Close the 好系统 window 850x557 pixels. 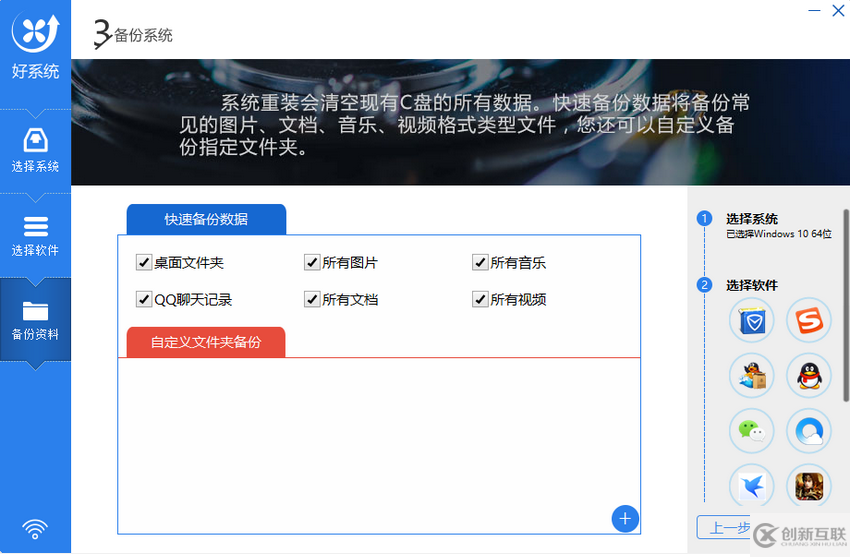click(838, 11)
